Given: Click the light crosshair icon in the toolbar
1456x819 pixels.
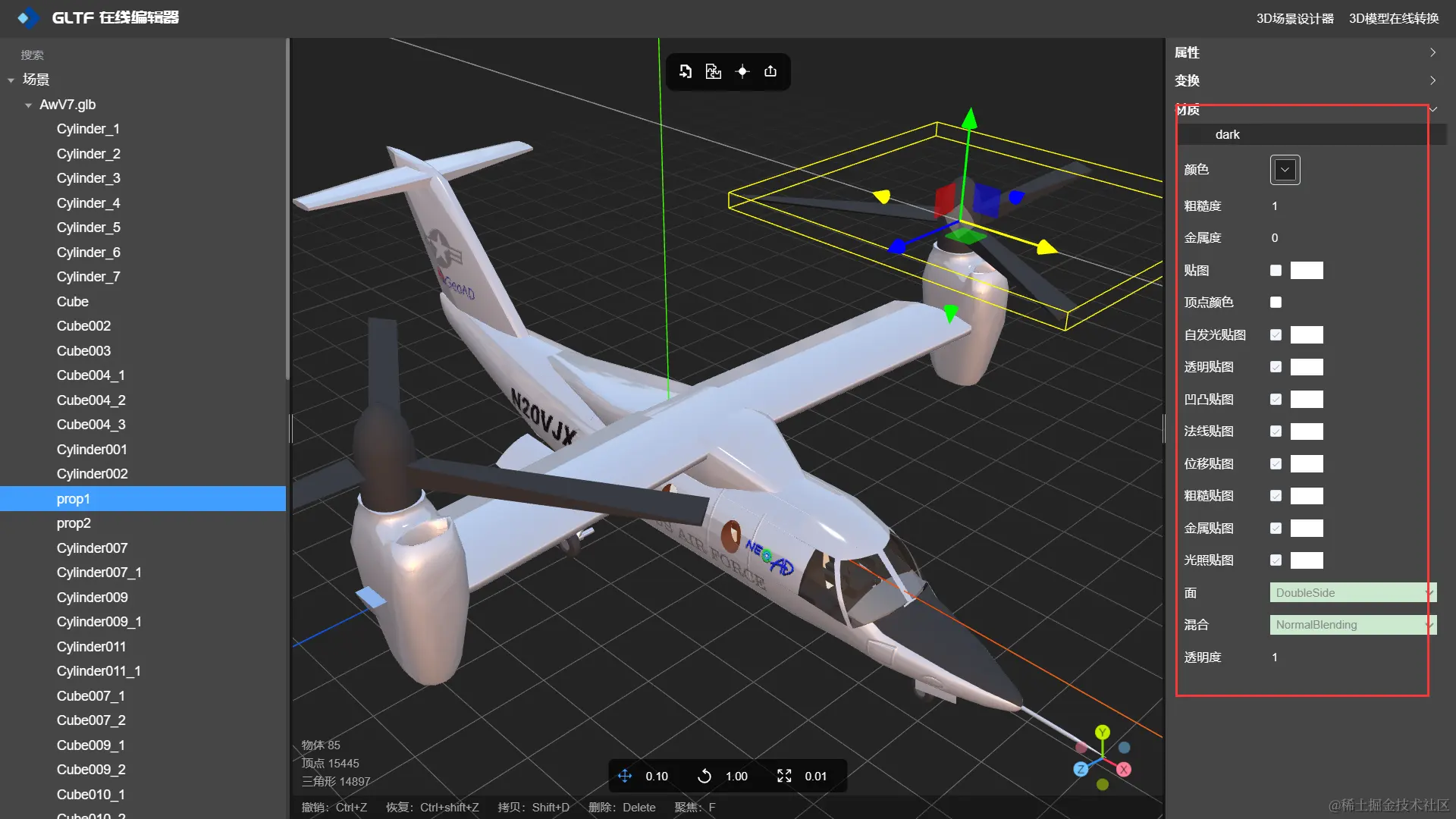Looking at the screenshot, I should [742, 71].
